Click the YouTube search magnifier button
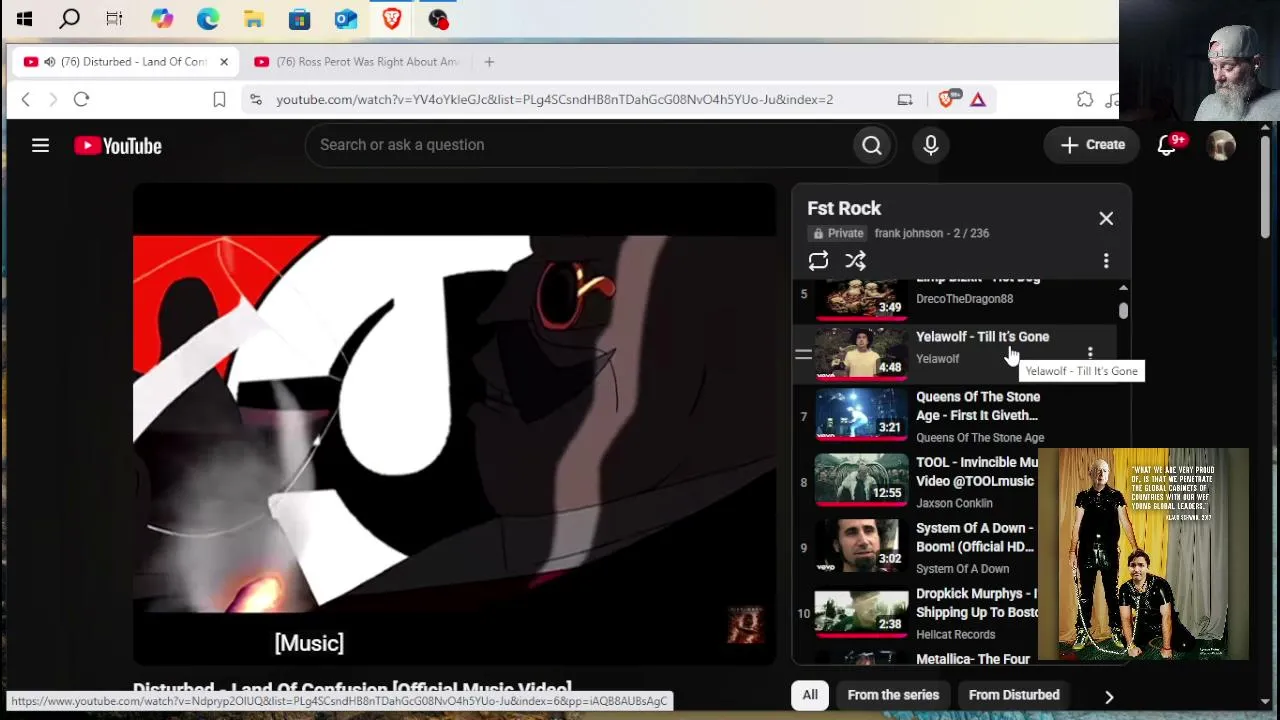 (872, 145)
